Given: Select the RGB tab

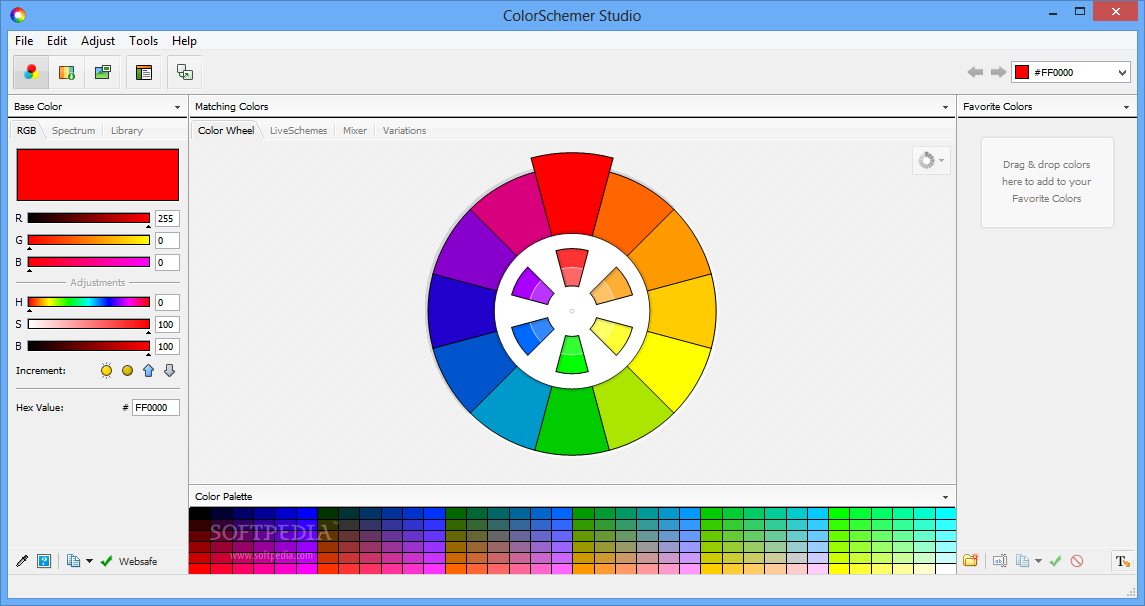Looking at the screenshot, I should tap(26, 131).
